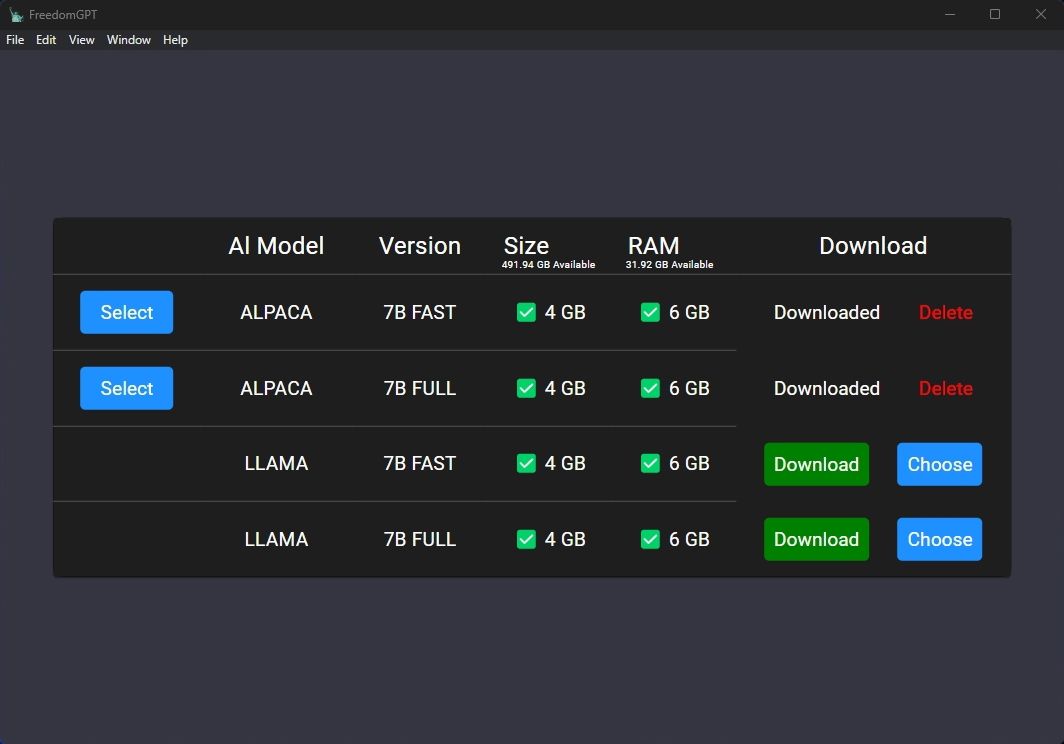Download the LLAMA 7B FAST model
1064x744 pixels.
tap(816, 463)
